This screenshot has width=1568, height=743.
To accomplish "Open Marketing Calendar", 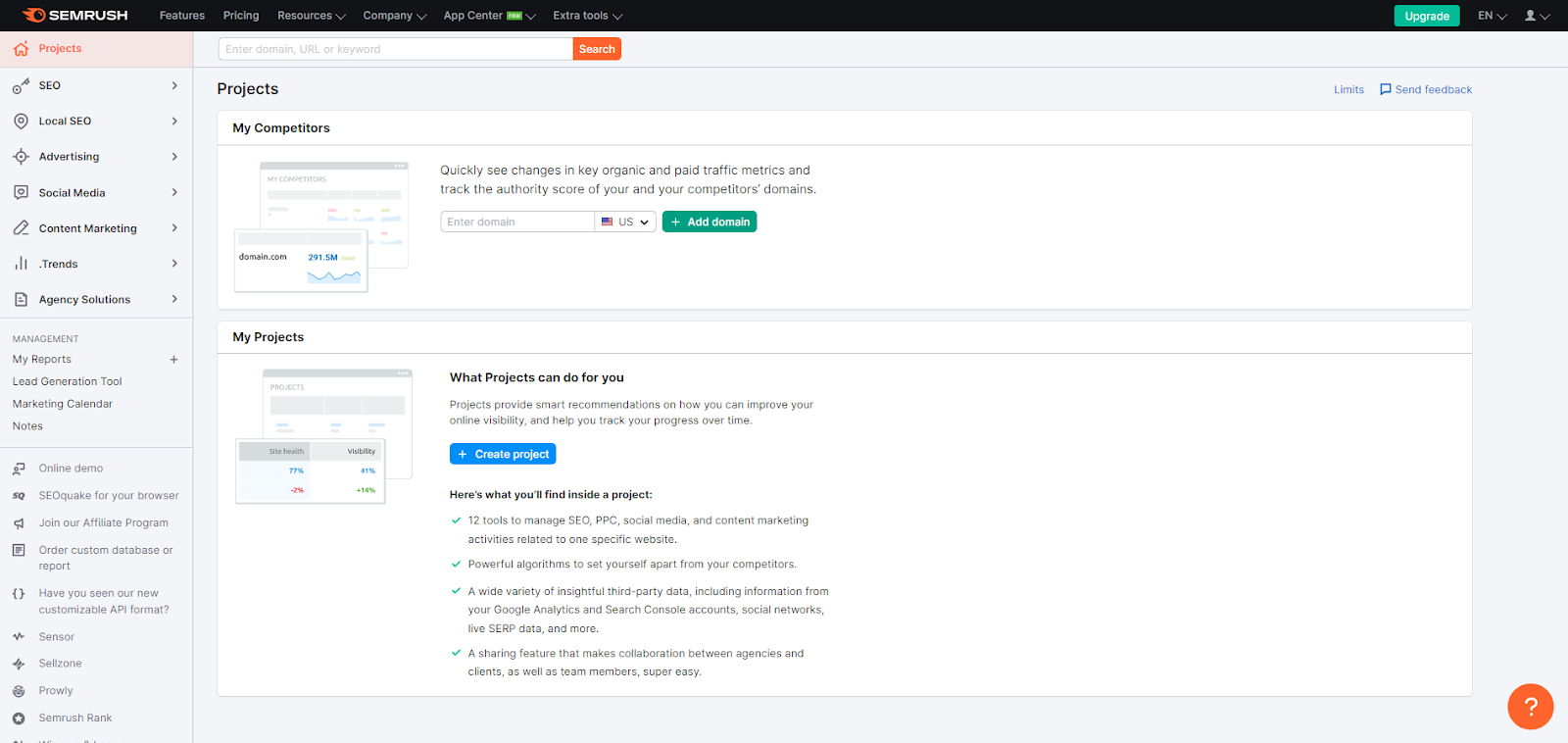I will (x=63, y=404).
